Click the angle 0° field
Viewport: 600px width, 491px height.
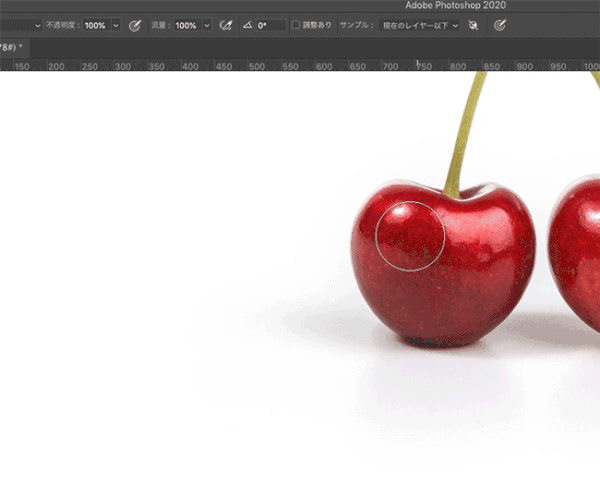pos(270,26)
